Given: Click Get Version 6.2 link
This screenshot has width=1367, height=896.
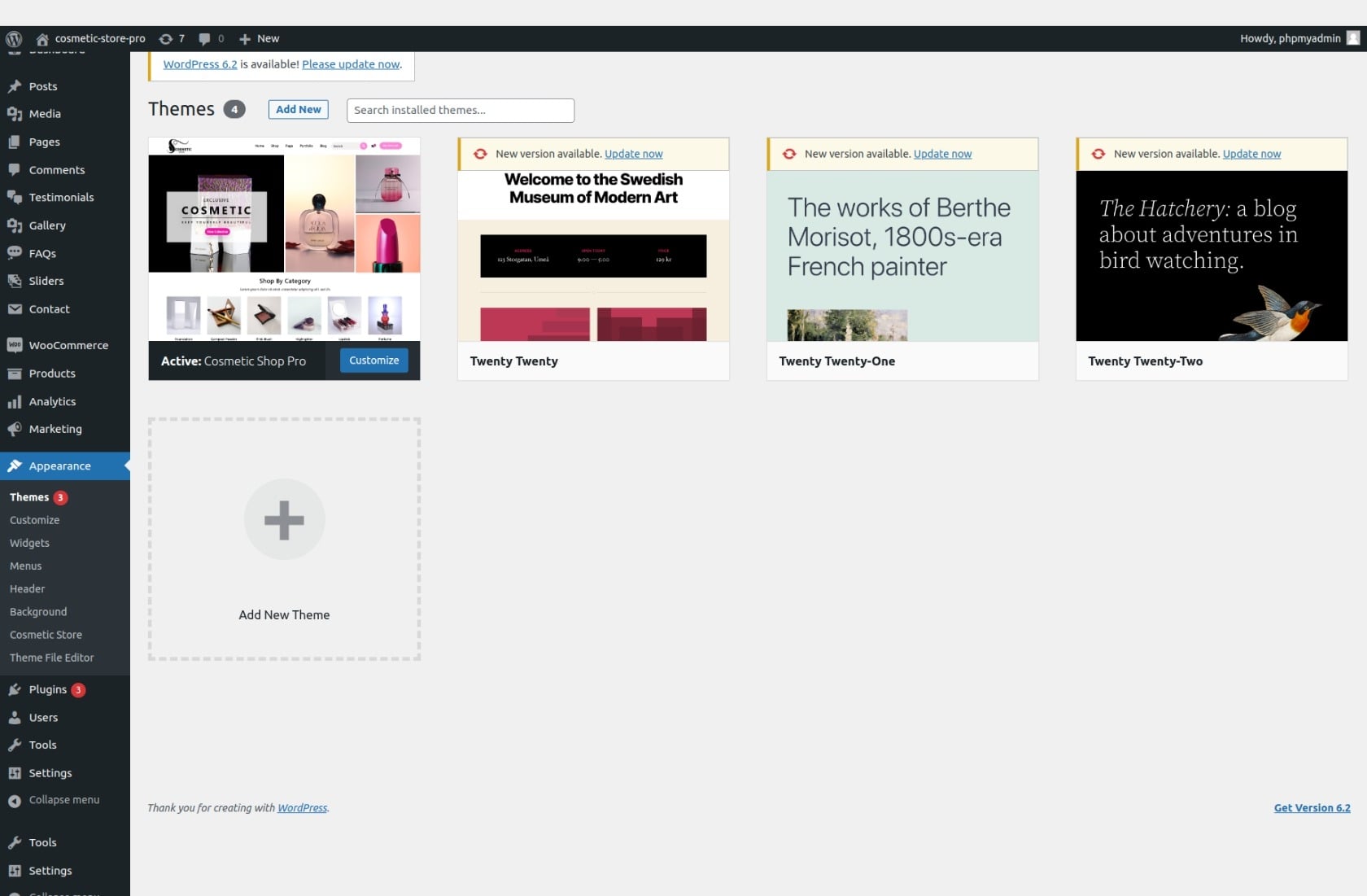Looking at the screenshot, I should tap(1312, 808).
